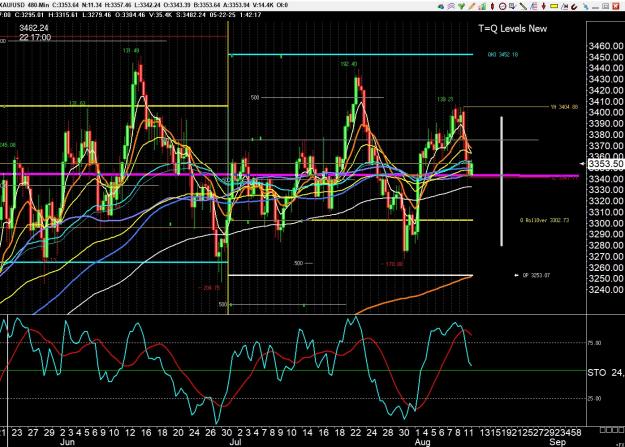Select the yellow rectangle tool icon
This screenshot has width=625, height=447.
pyautogui.click(x=554, y=6)
